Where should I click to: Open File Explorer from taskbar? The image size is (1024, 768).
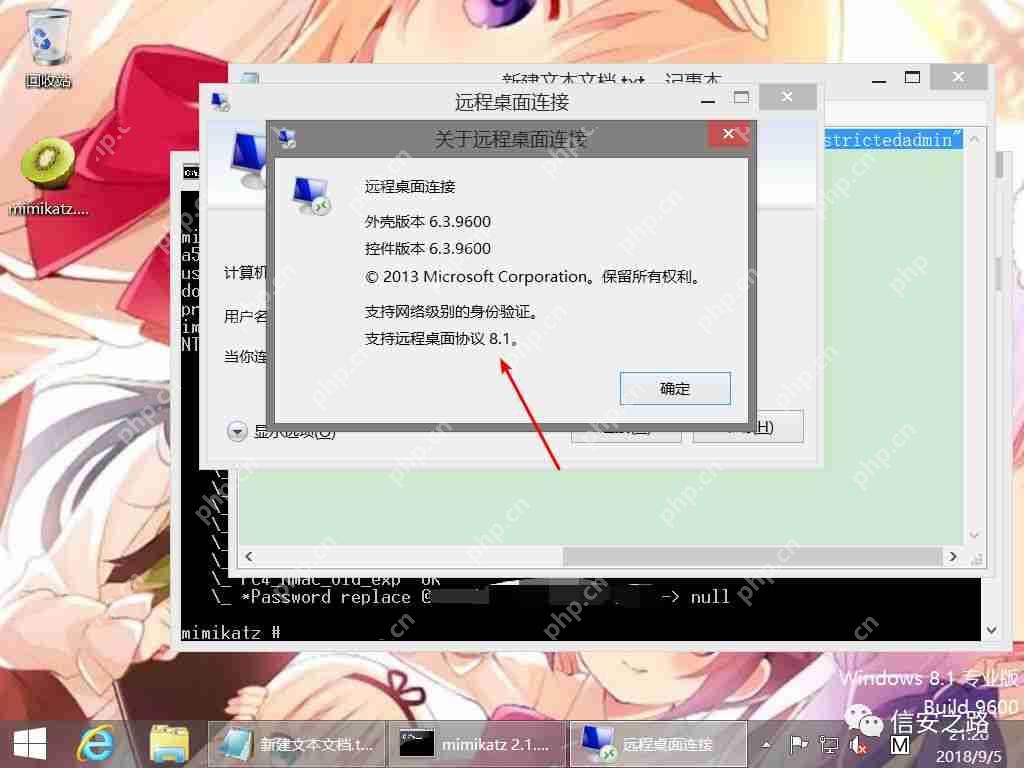point(169,744)
